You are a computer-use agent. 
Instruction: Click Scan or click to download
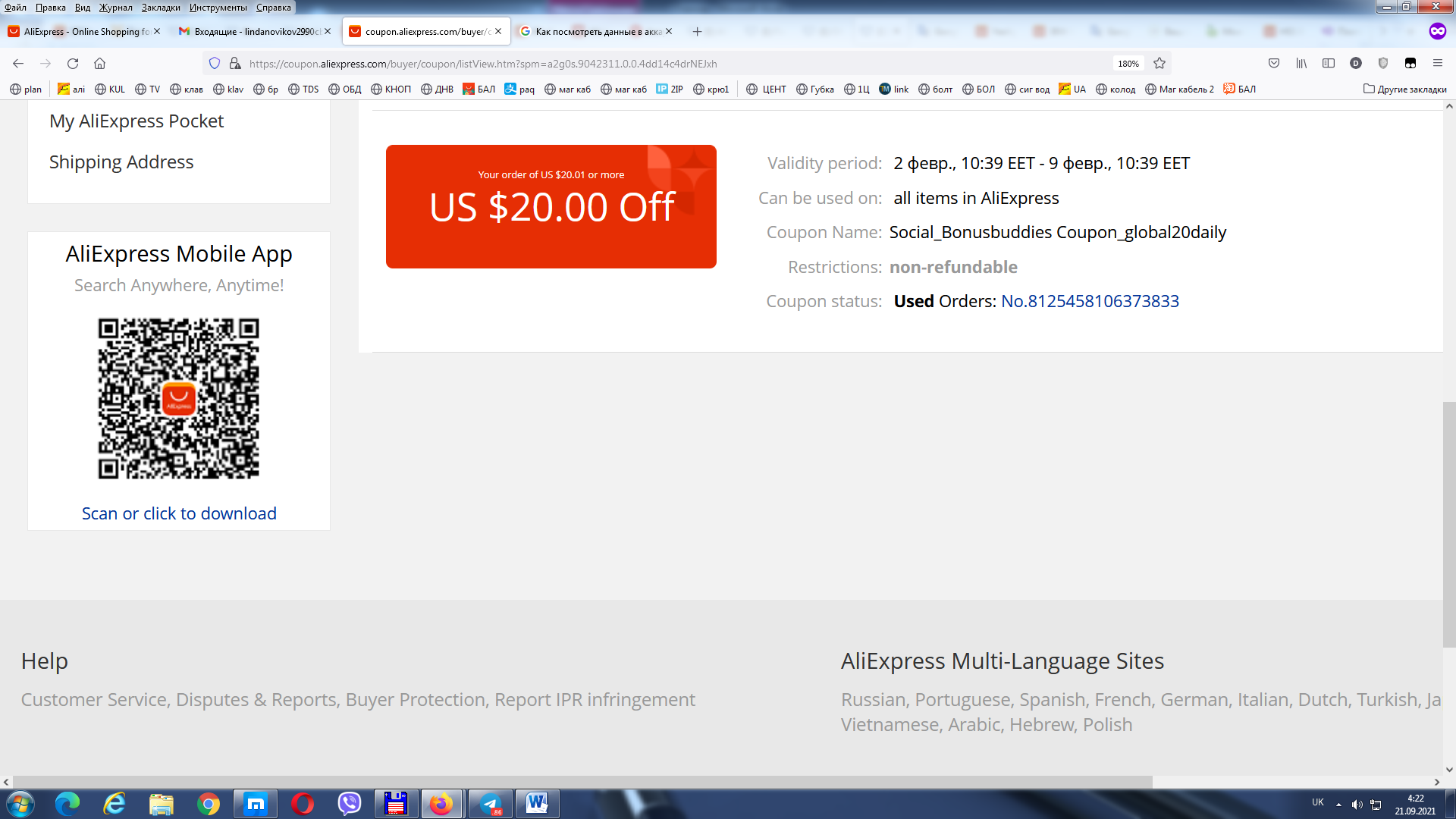[x=179, y=513]
